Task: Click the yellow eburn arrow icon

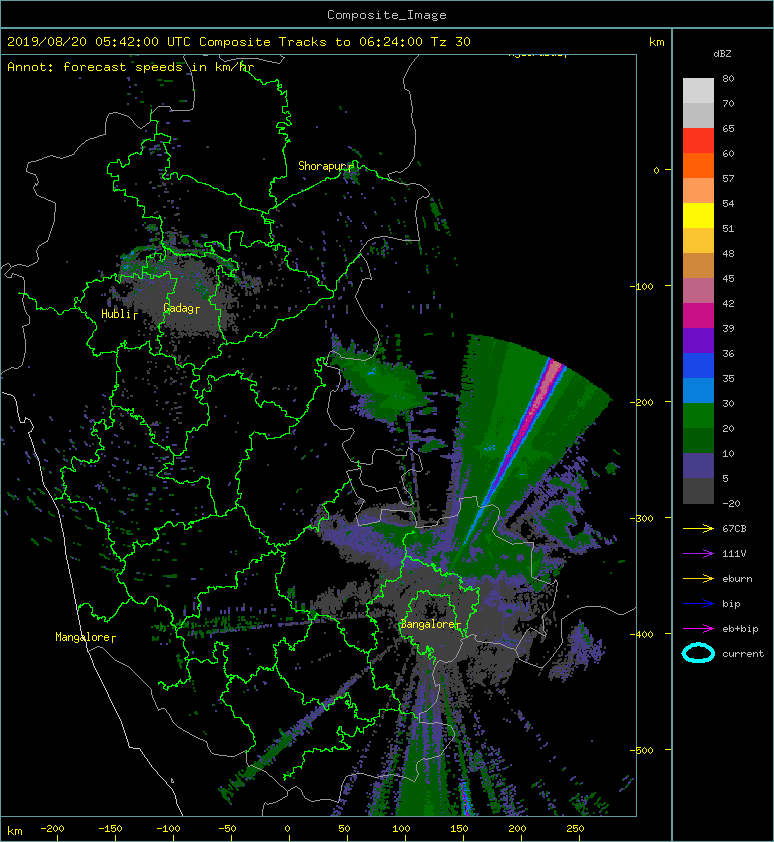Action: [x=698, y=579]
